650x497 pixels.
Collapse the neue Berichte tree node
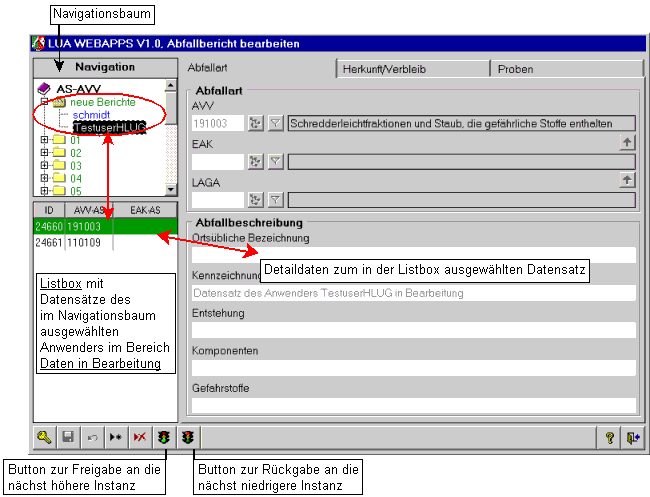coord(44,102)
